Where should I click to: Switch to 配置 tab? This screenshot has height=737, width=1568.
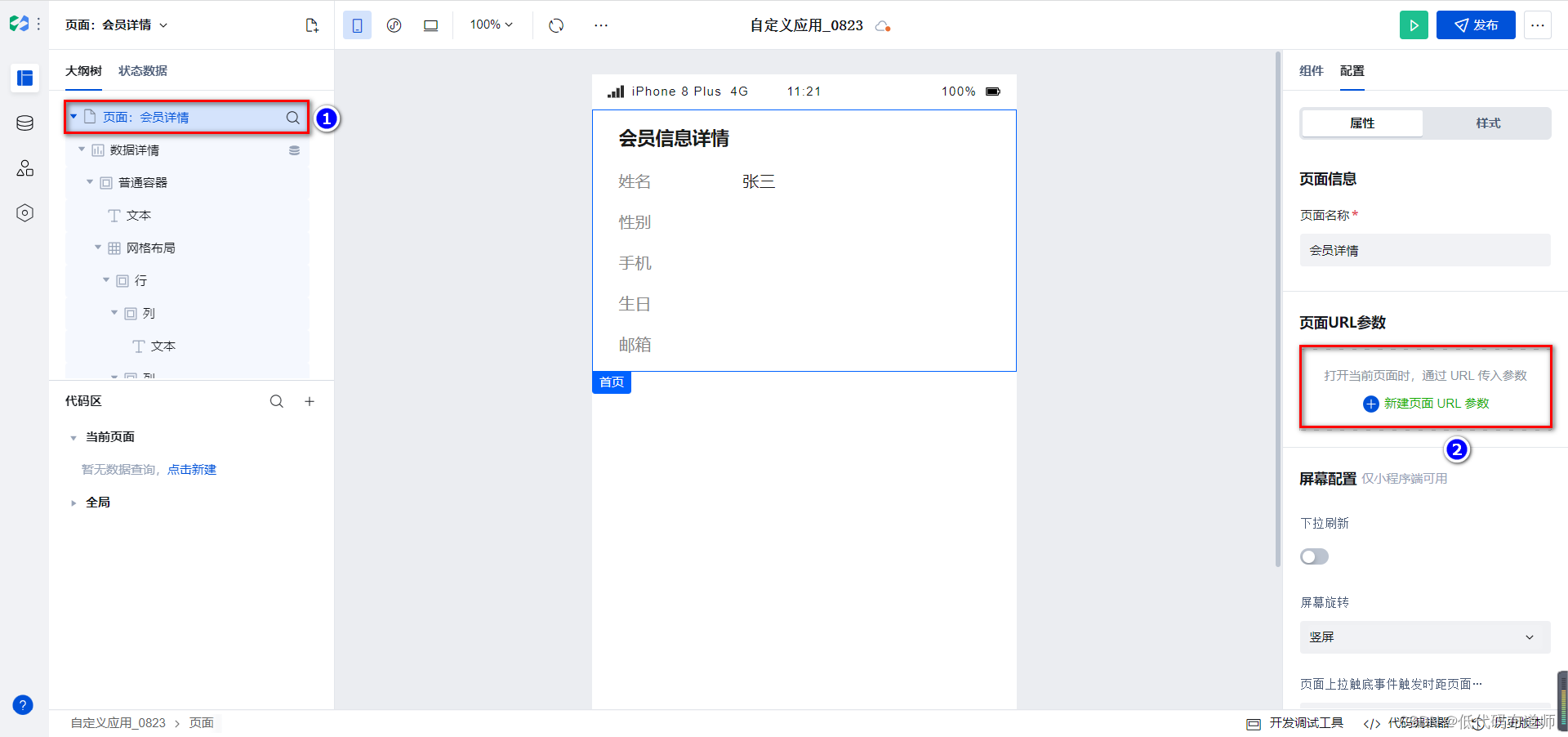[1352, 71]
